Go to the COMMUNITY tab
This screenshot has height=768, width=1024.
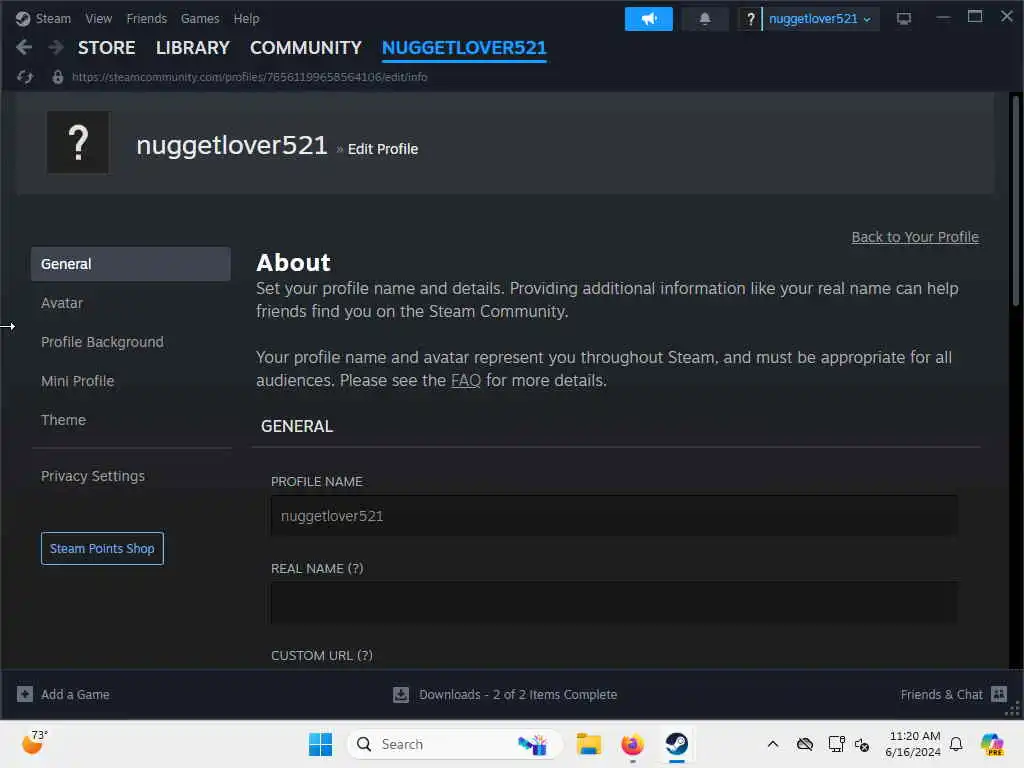[306, 48]
